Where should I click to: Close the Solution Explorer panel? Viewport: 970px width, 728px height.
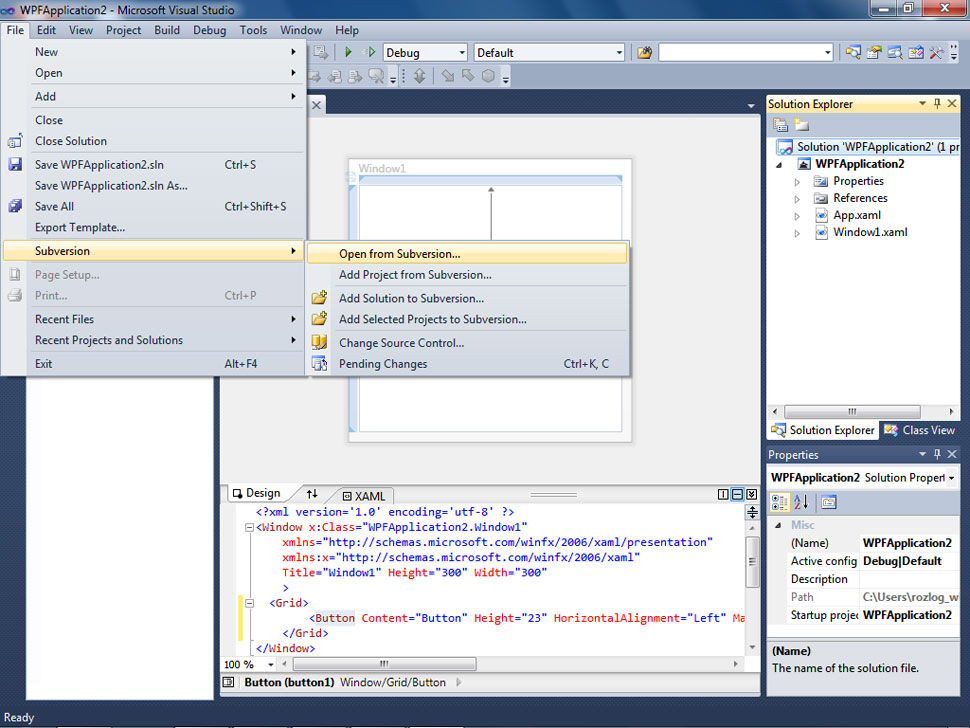click(x=952, y=104)
